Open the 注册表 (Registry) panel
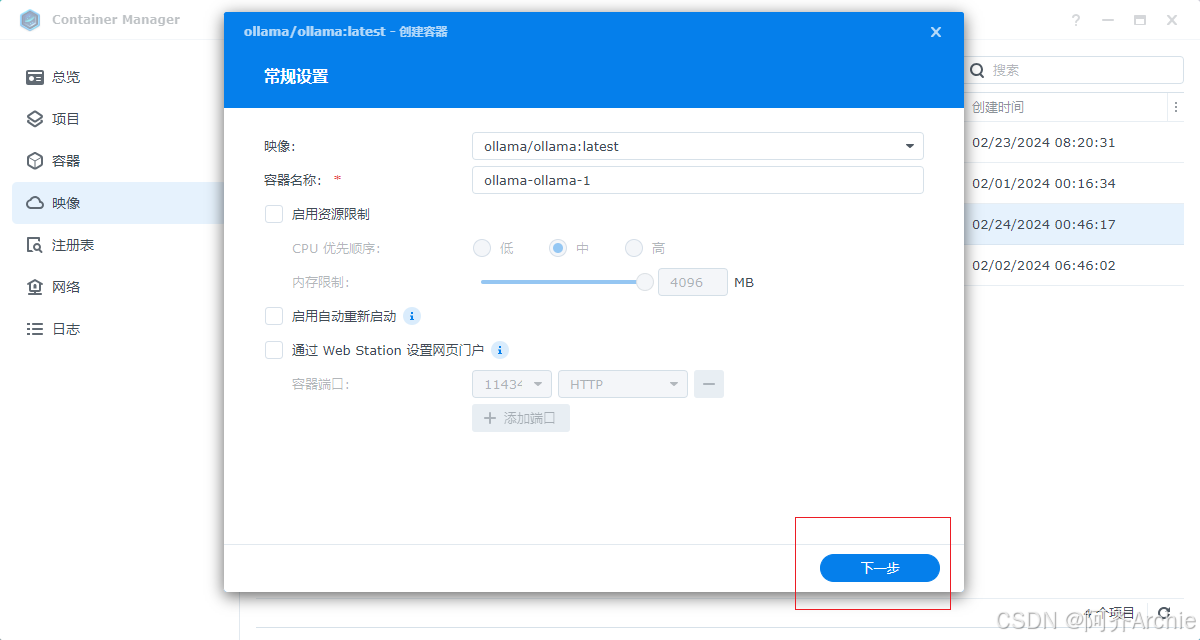 coord(65,244)
